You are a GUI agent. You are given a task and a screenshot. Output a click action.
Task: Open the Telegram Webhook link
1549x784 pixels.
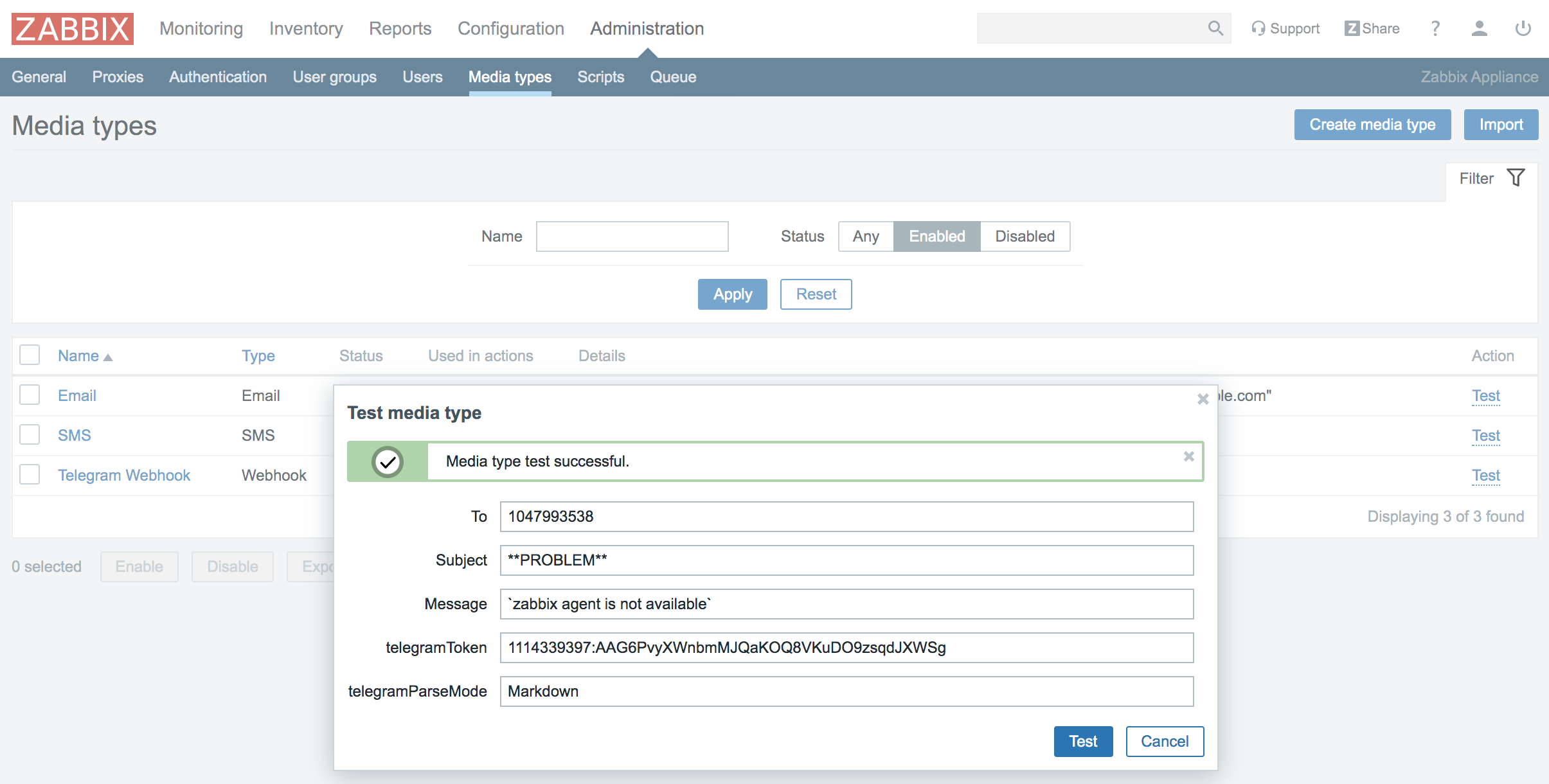click(x=124, y=475)
